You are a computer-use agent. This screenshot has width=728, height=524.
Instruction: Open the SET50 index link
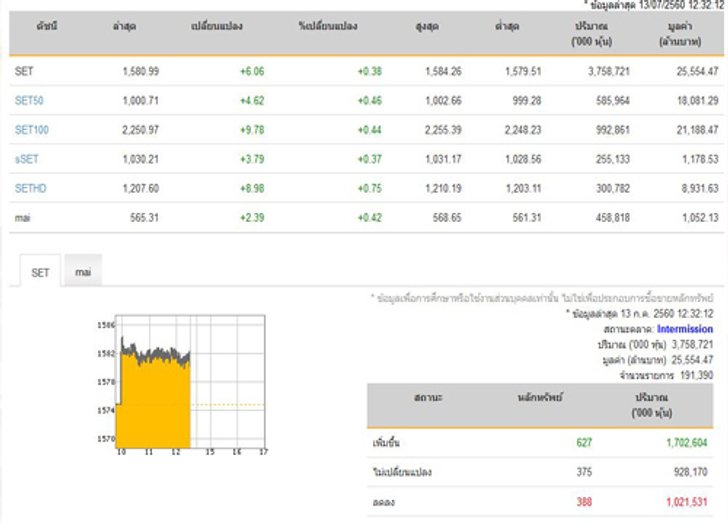(29, 100)
